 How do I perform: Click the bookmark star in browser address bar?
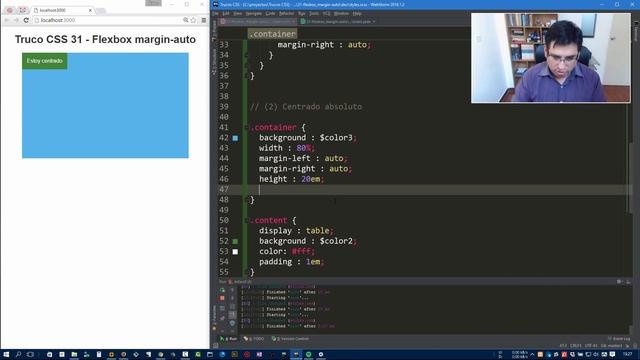(193, 20)
